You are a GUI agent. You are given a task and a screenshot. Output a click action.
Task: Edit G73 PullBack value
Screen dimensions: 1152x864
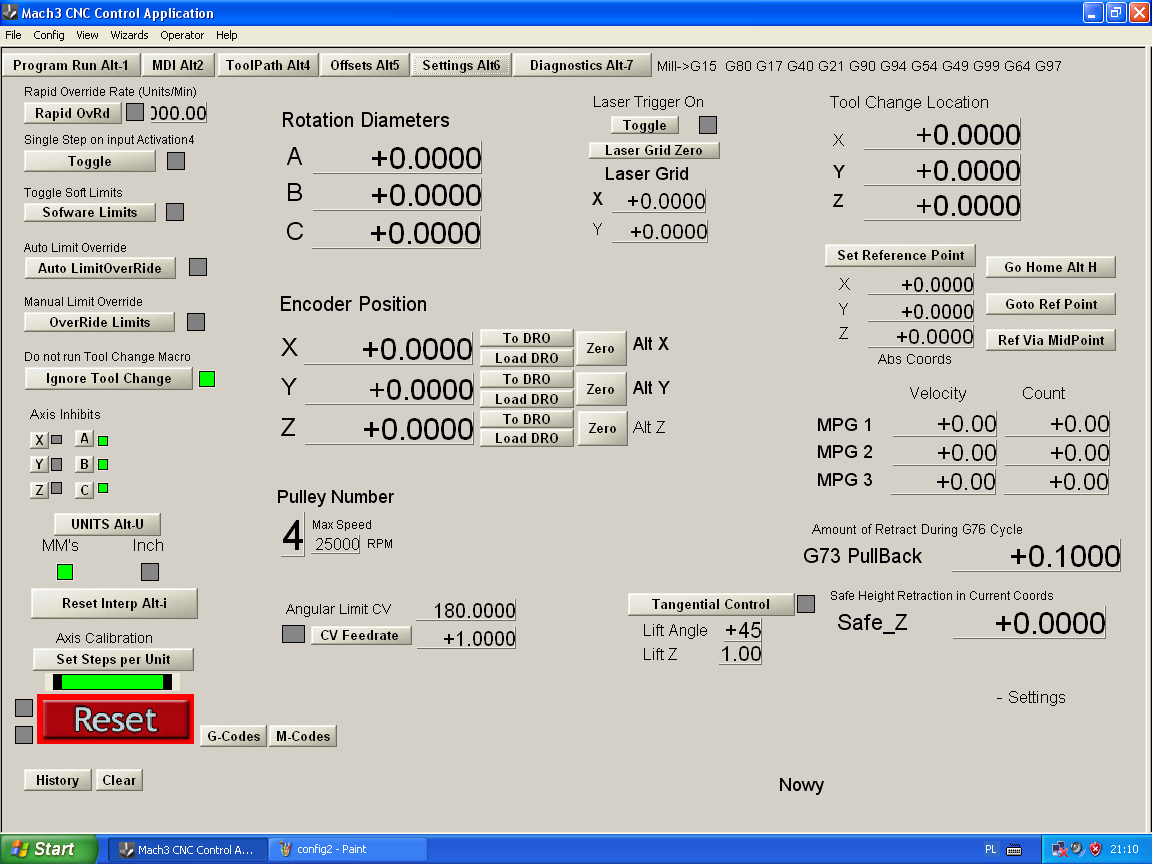tap(1037, 556)
